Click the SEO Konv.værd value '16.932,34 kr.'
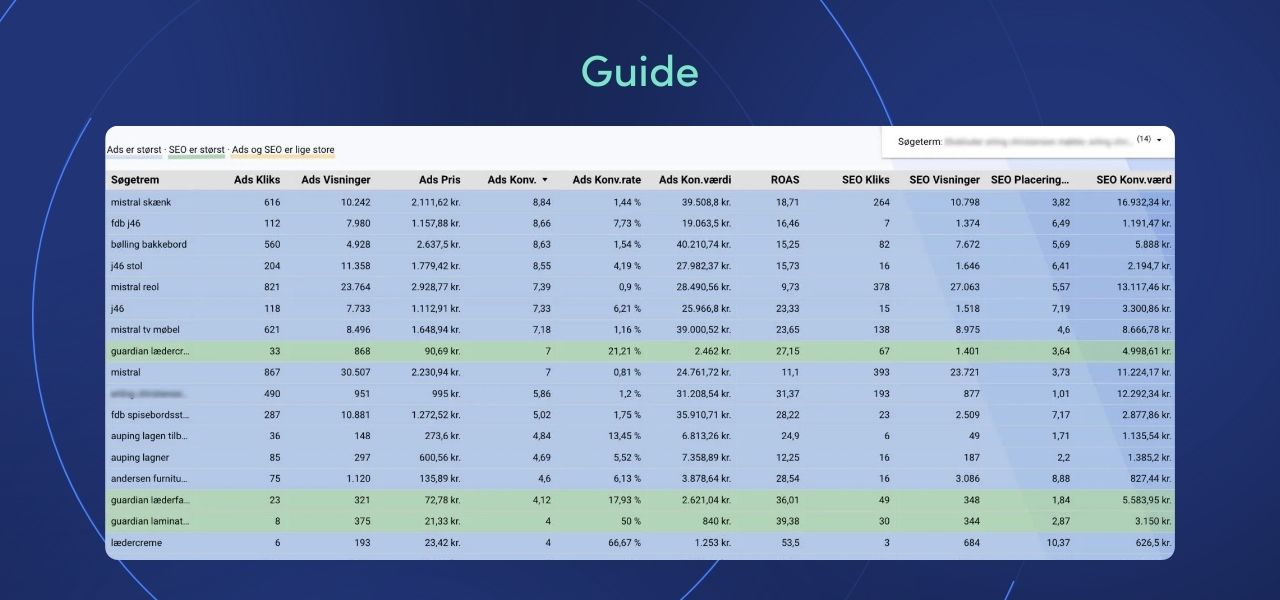This screenshot has width=1280, height=600. pos(1142,202)
